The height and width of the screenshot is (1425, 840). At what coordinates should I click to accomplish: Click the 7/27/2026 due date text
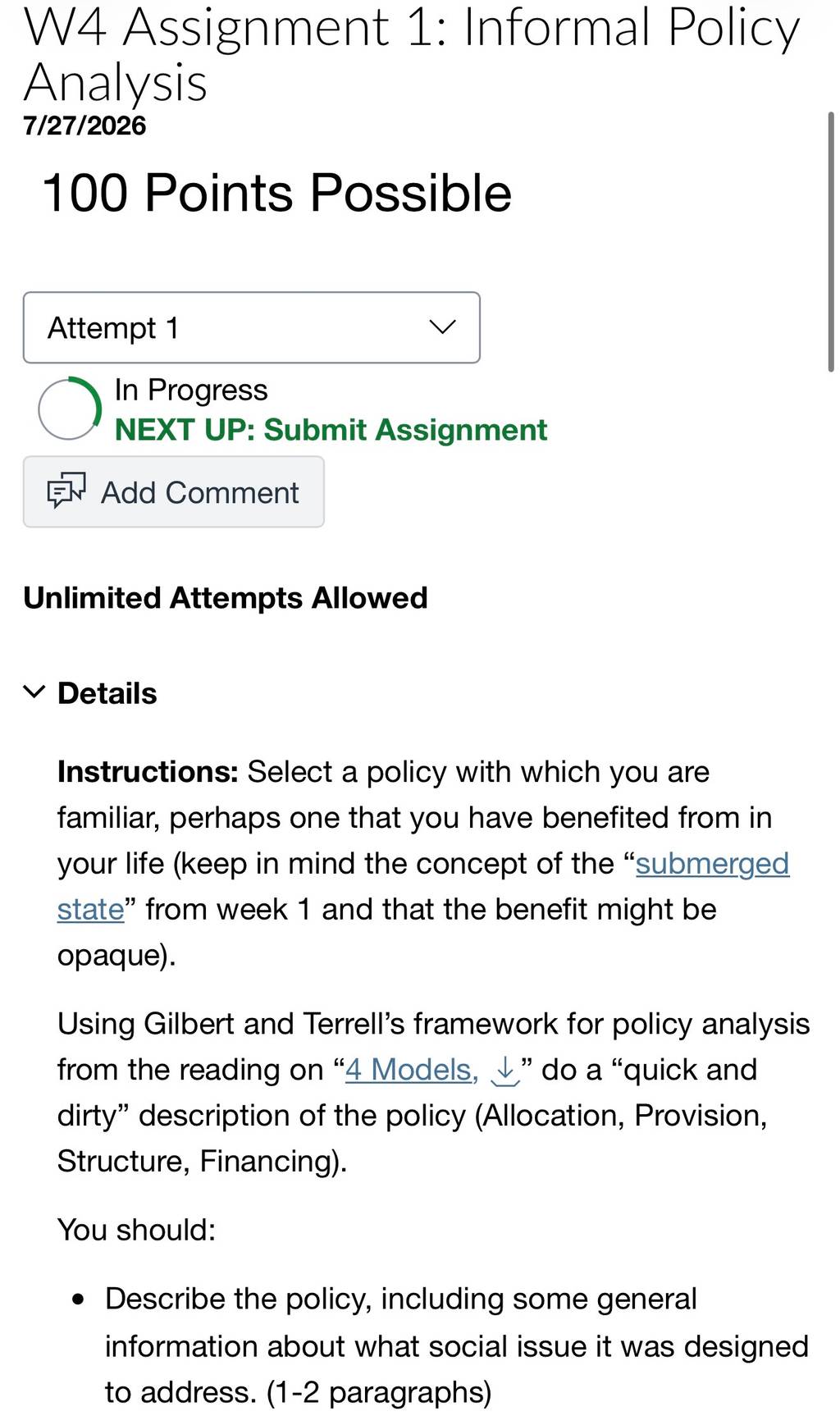coord(84,126)
